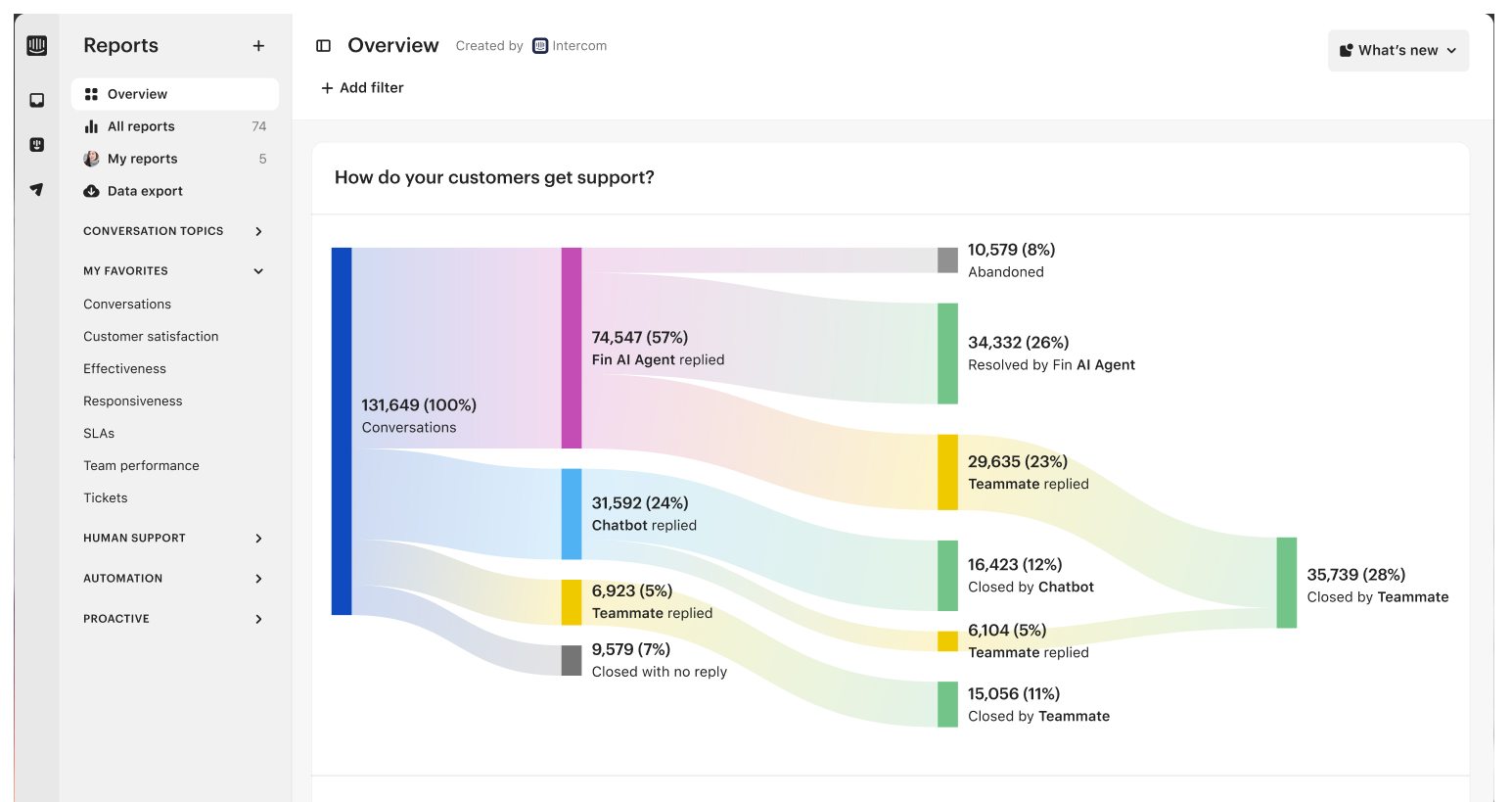Image resolution: width=1512 pixels, height=802 pixels.
Task: Expand the Automation section chevron
Action: click(x=258, y=579)
